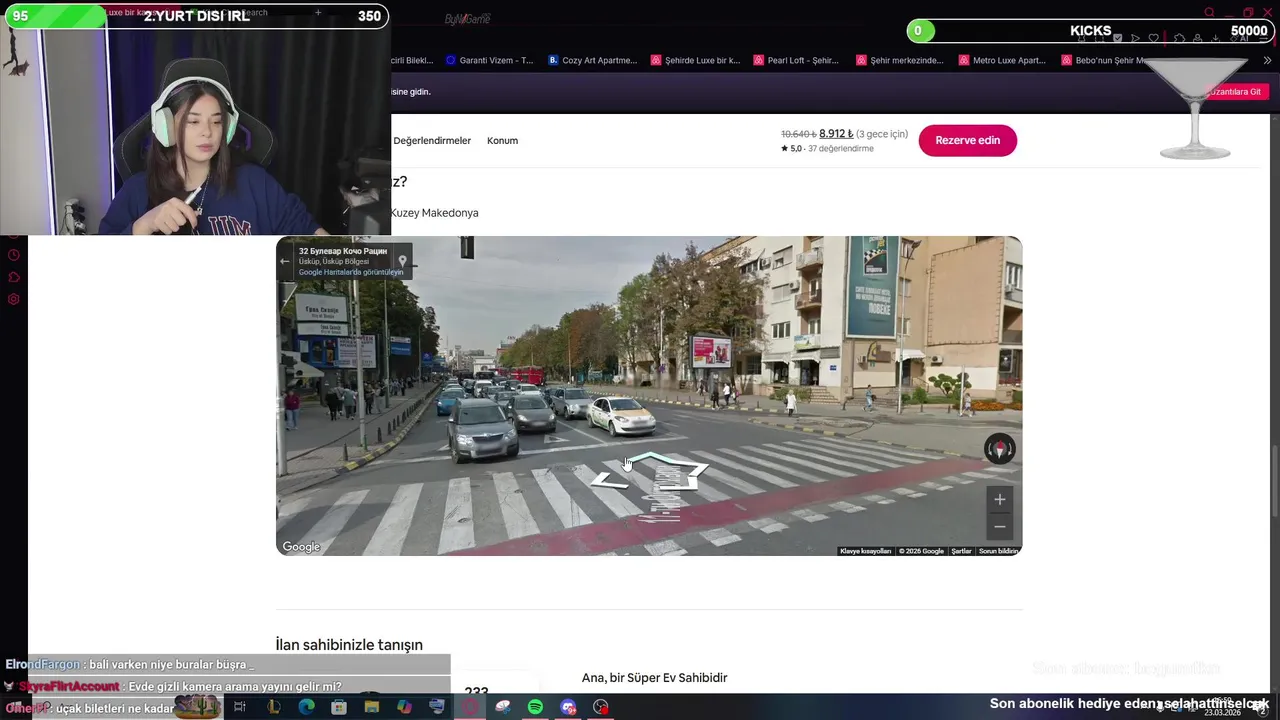
Task: Open Microsoft Store from the taskbar
Action: (x=339, y=707)
